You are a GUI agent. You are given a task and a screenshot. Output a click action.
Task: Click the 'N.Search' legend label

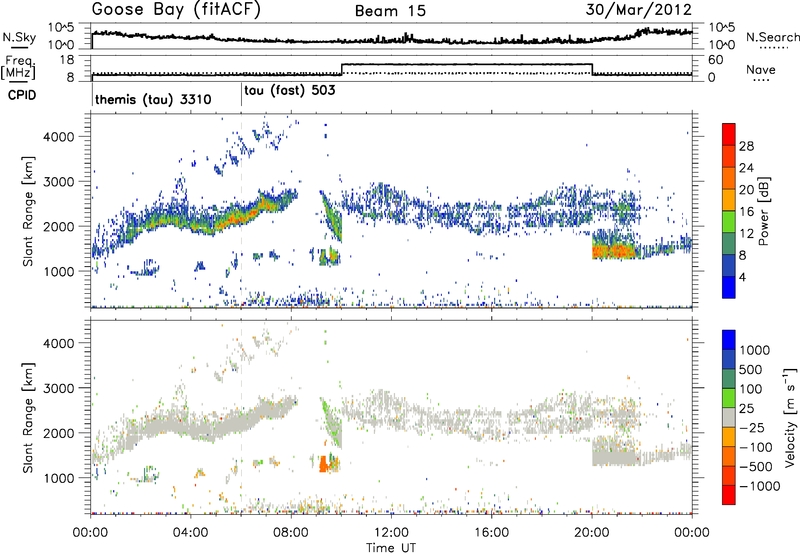[x=772, y=37]
